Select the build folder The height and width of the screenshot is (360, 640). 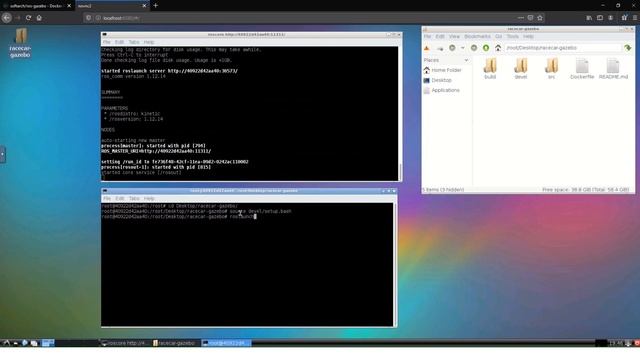(x=490, y=68)
